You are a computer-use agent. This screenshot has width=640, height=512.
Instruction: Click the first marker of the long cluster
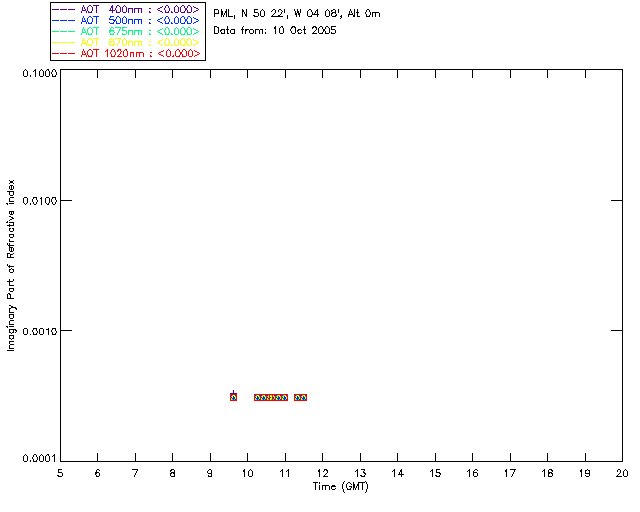[x=258, y=397]
